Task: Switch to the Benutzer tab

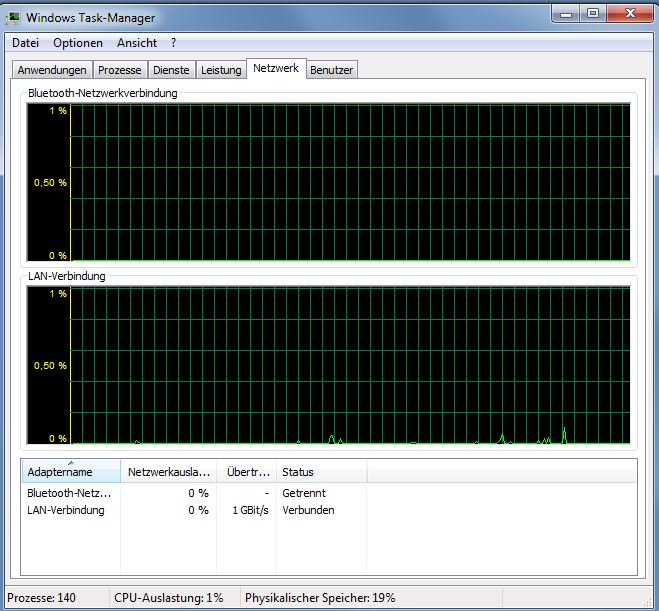Action: click(332, 70)
